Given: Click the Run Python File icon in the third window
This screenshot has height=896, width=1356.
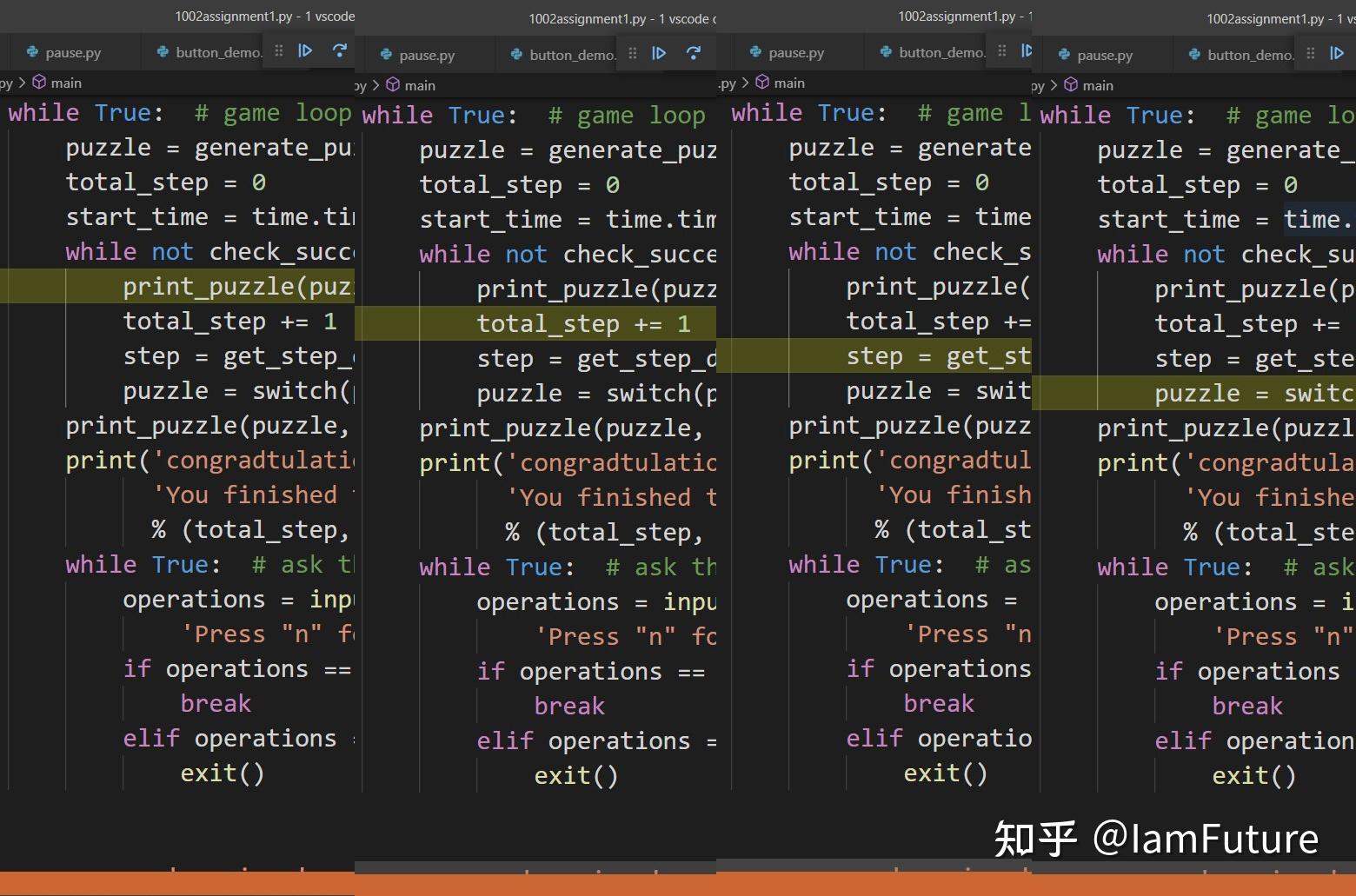Looking at the screenshot, I should pos(1026,51).
